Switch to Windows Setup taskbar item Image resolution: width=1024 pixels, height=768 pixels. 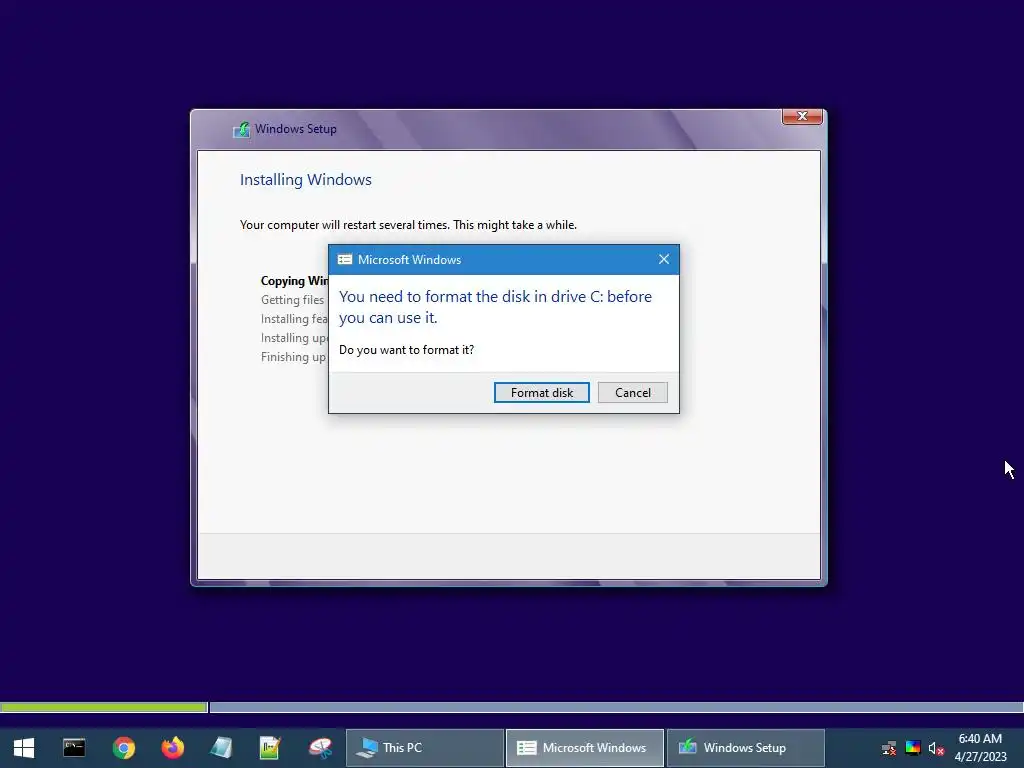click(745, 748)
